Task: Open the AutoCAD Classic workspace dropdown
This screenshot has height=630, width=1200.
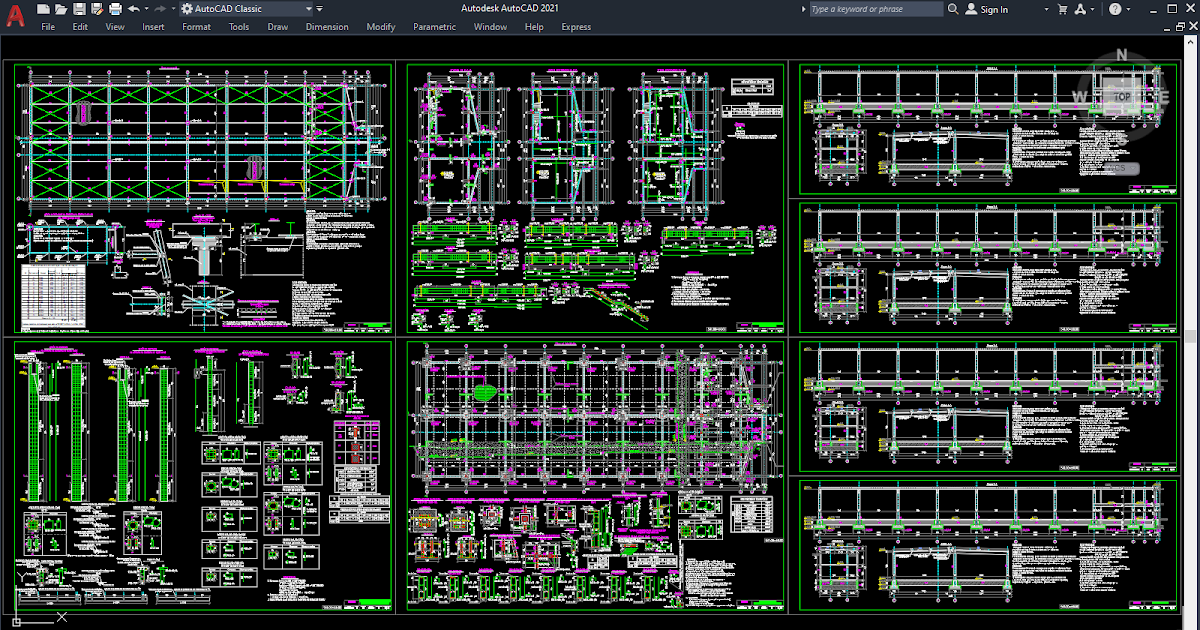Action: point(308,8)
